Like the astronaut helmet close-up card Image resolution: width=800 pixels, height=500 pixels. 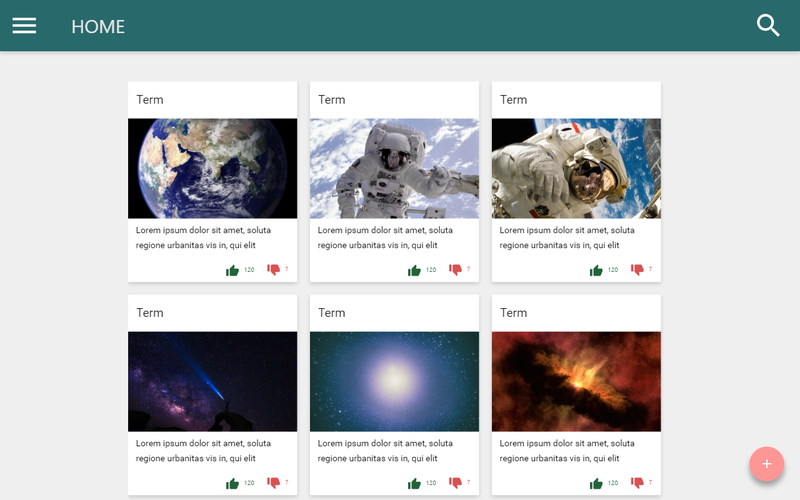(x=597, y=270)
